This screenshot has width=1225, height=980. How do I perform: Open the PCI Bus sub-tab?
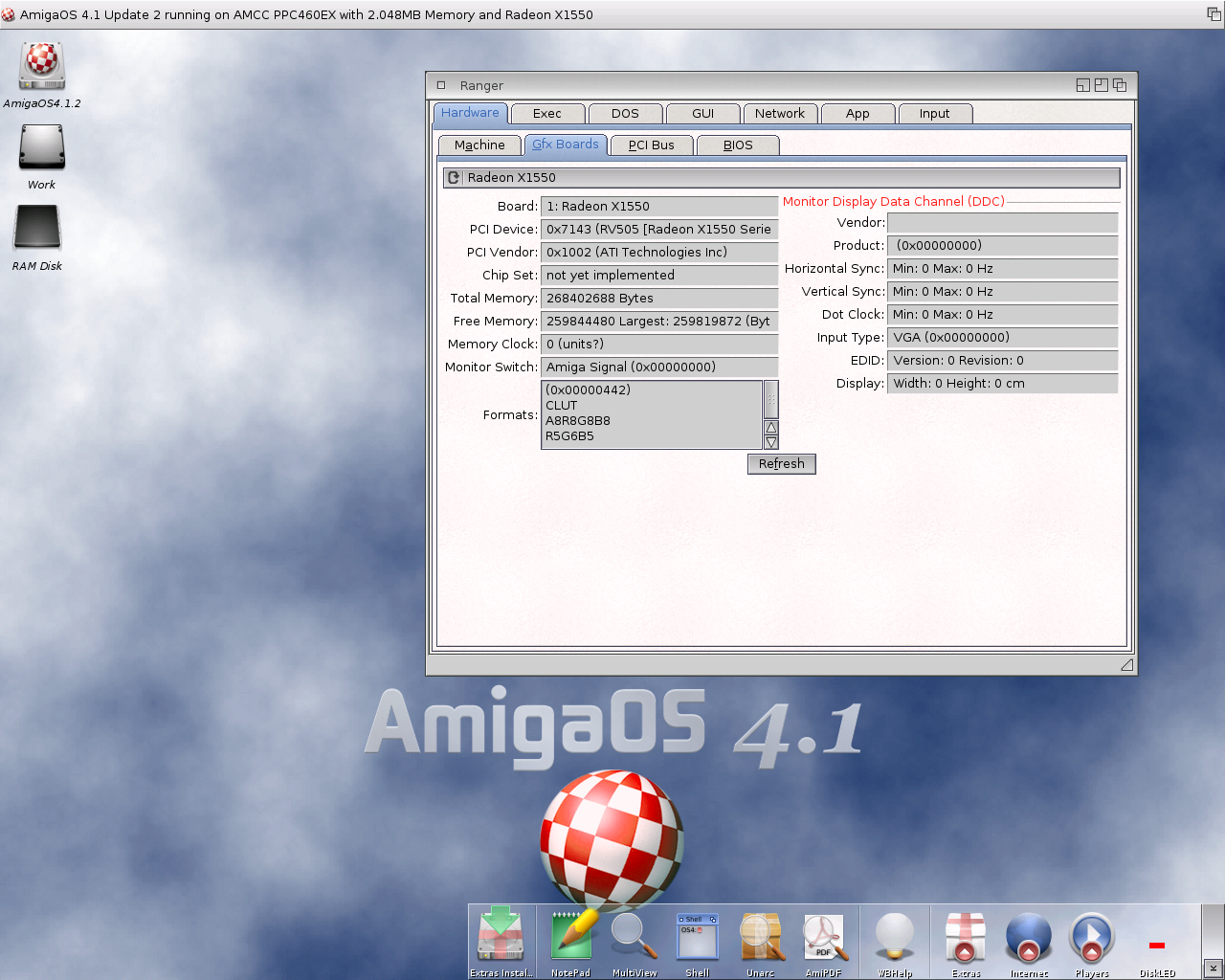(651, 145)
